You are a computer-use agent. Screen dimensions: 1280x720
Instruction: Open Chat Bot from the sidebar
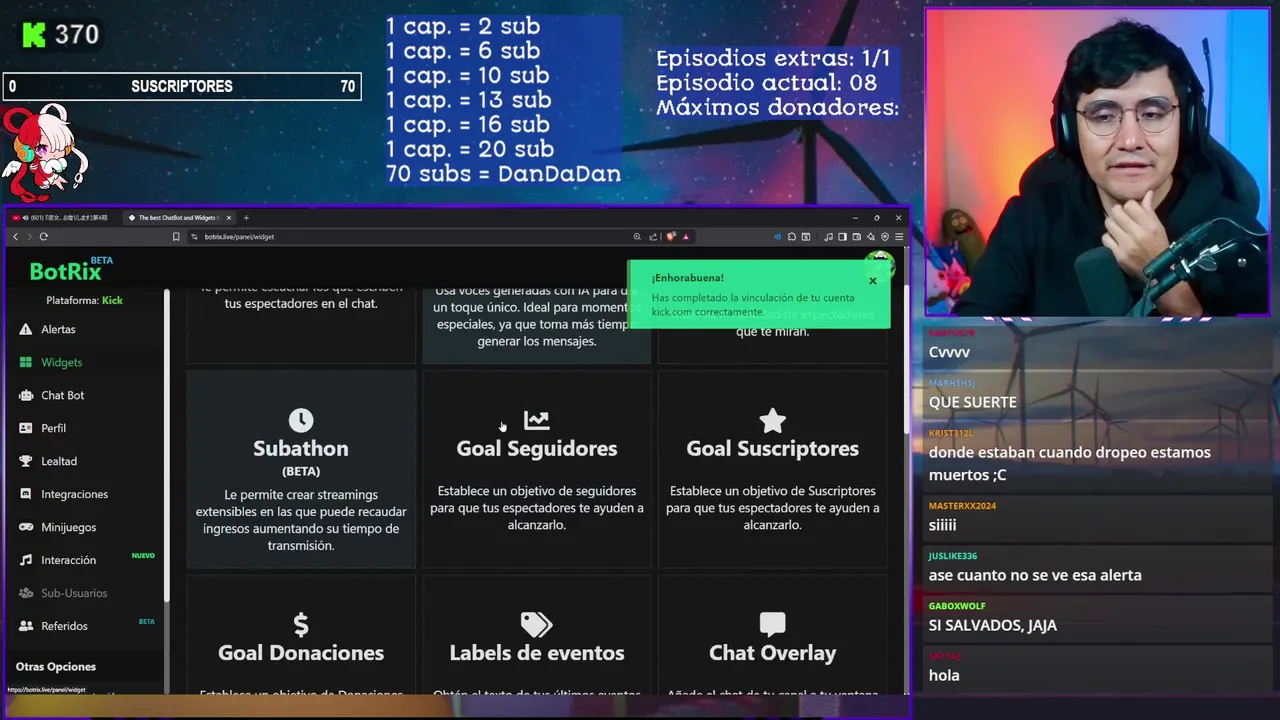point(62,395)
